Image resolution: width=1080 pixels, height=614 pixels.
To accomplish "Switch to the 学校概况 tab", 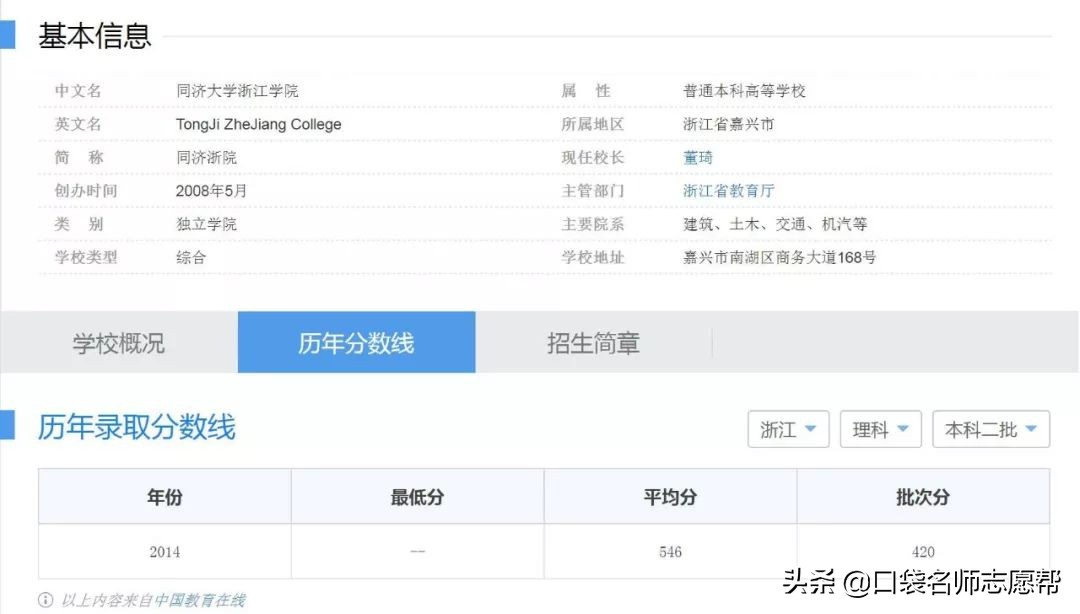I will click(x=118, y=341).
